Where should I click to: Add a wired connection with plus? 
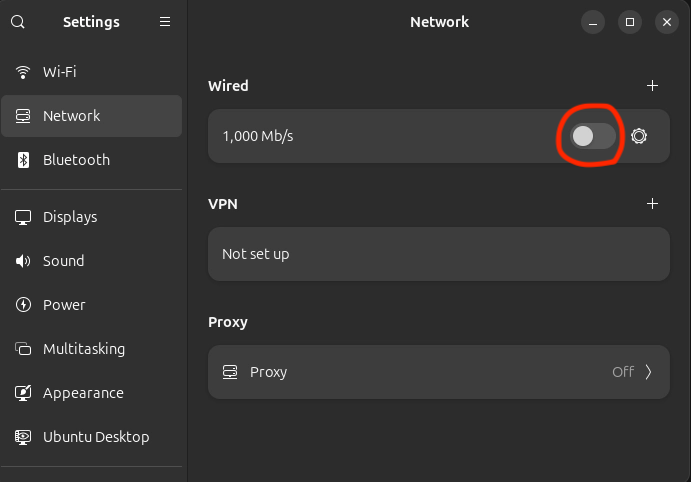pos(652,85)
